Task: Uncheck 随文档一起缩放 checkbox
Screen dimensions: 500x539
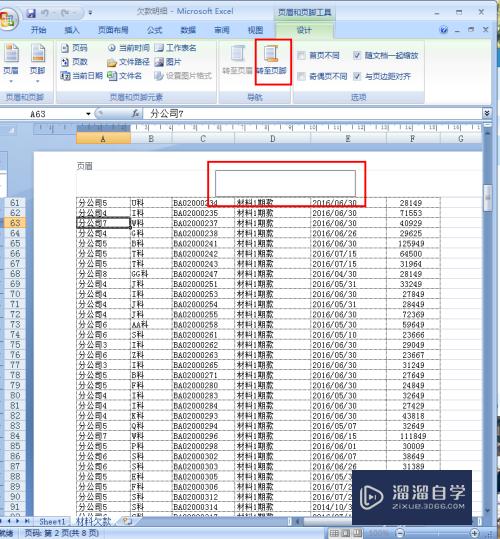Action: pos(357,55)
